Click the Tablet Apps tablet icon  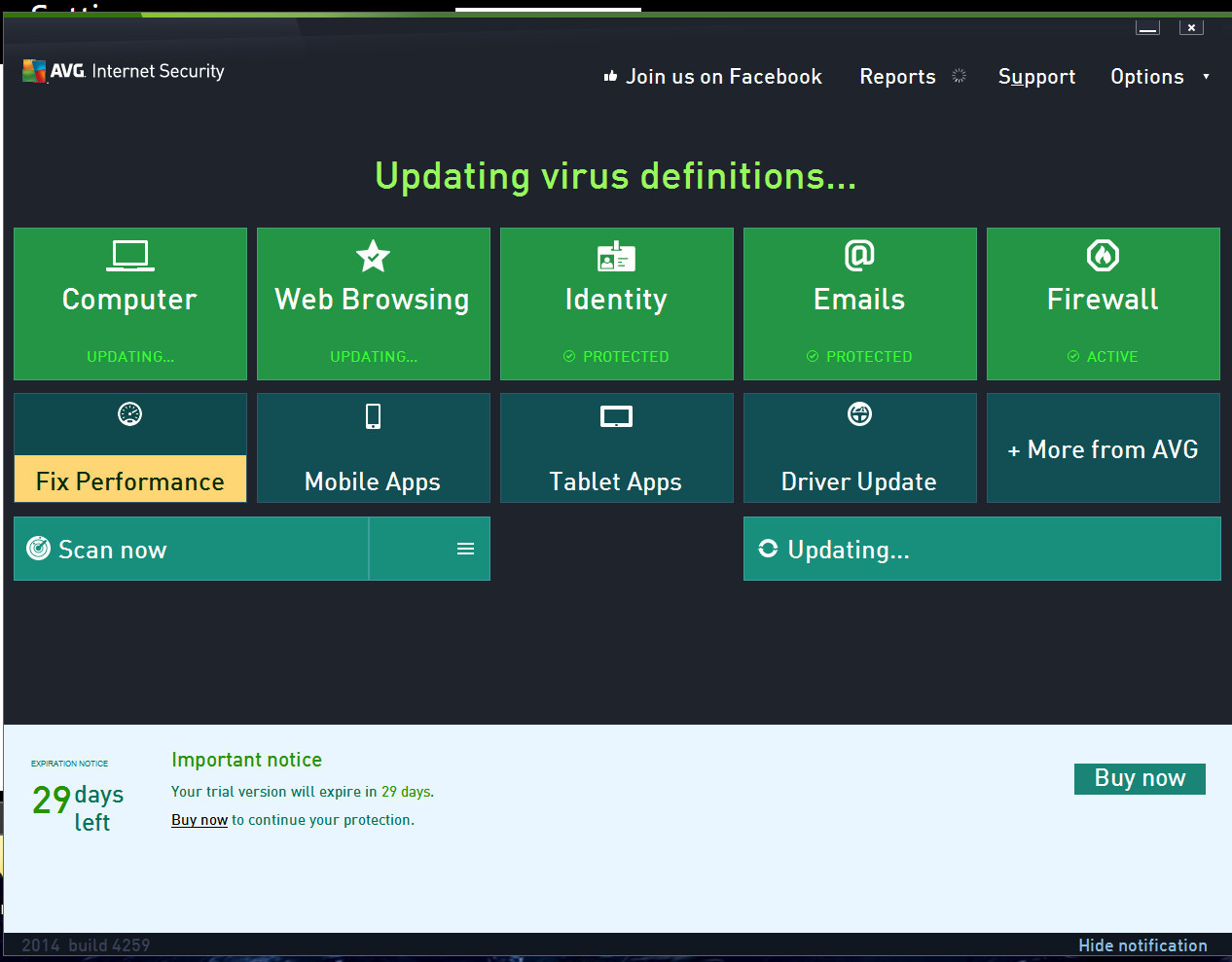point(616,417)
